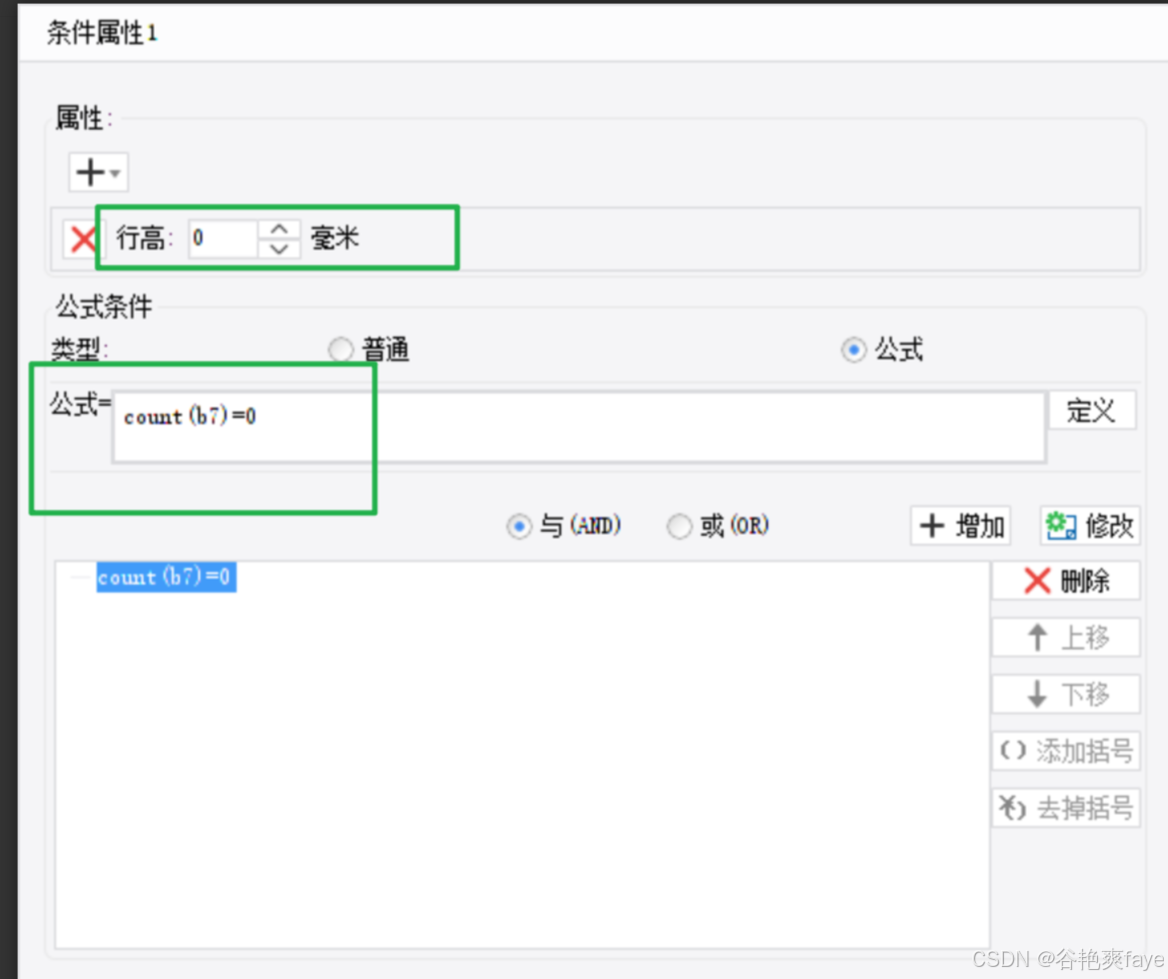Click the 条件属性1 title text
The height and width of the screenshot is (979, 1168).
[x=102, y=33]
